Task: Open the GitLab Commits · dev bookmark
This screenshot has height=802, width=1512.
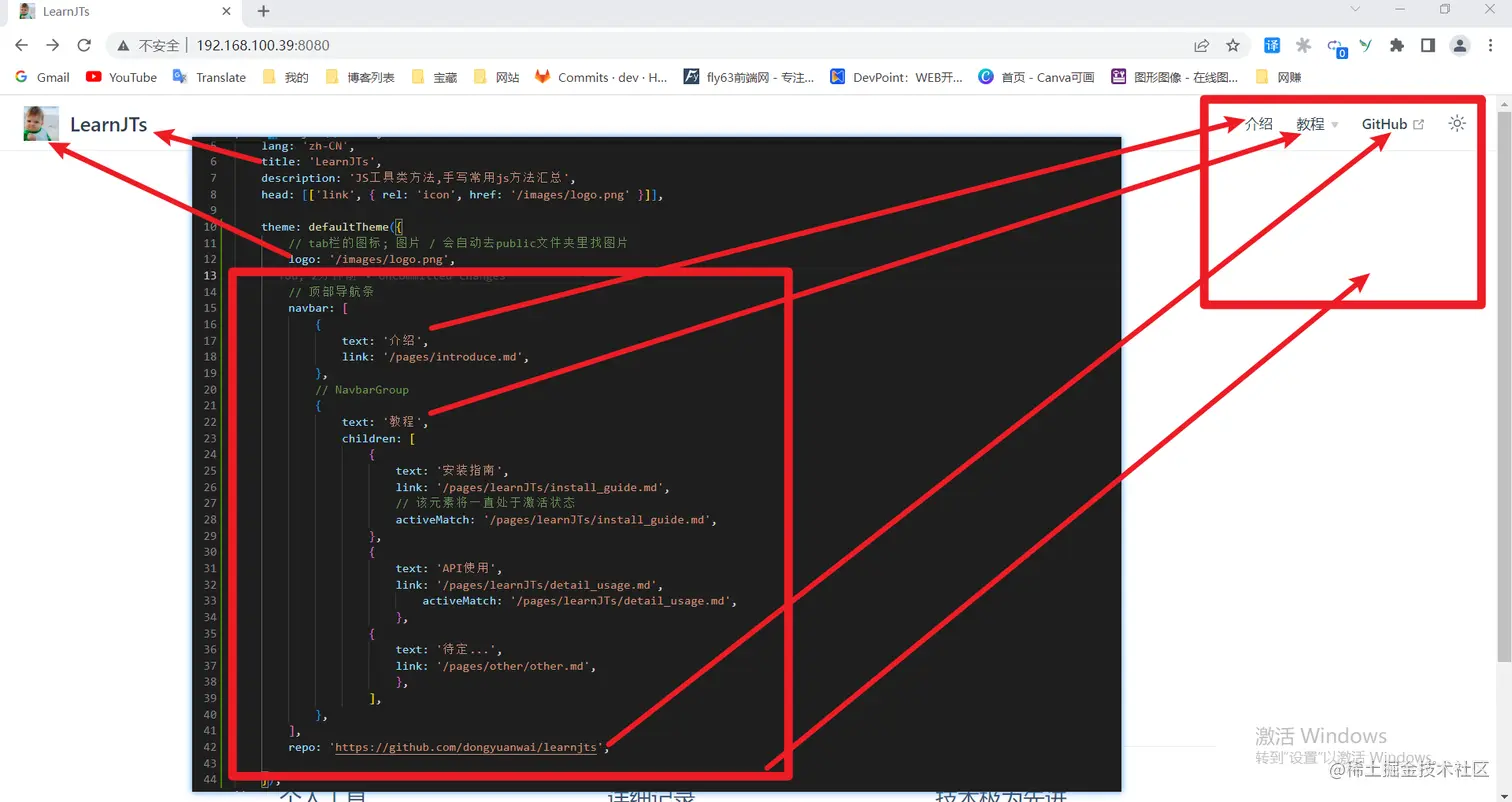Action: [601, 77]
